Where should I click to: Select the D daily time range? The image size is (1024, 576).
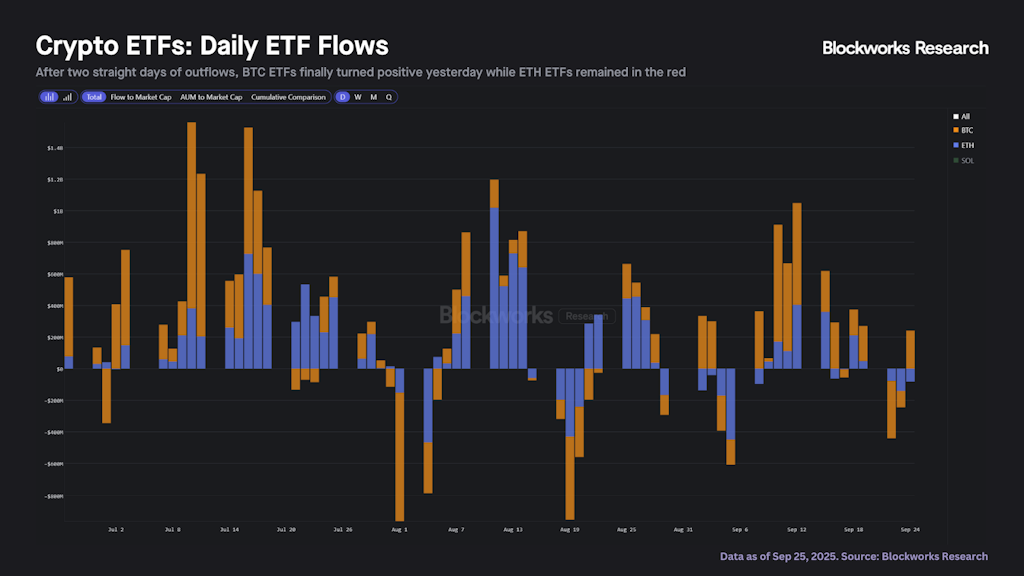(x=341, y=97)
